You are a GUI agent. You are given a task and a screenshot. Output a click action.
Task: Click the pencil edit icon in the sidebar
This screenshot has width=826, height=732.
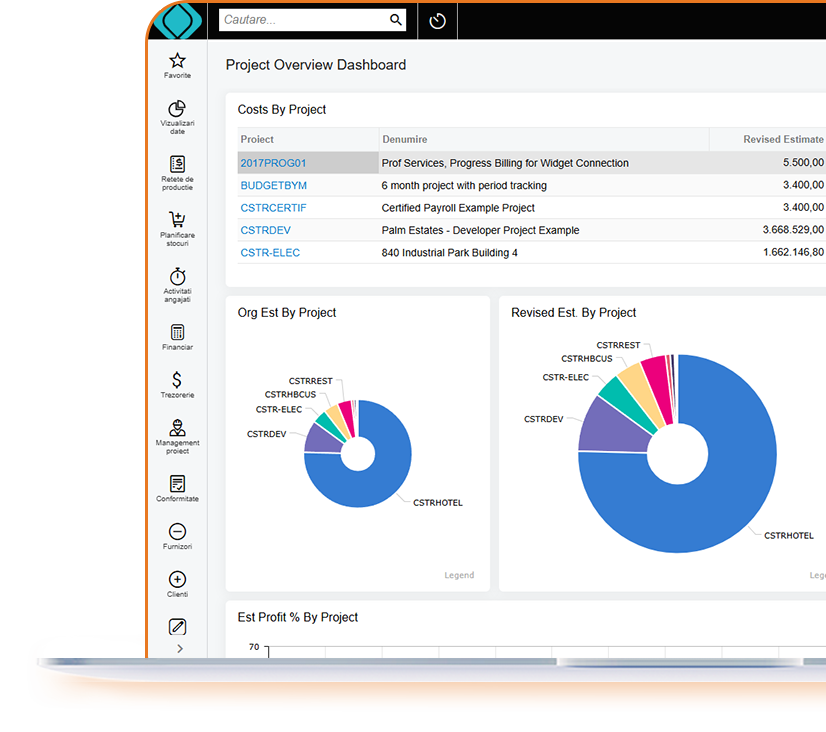(x=177, y=624)
